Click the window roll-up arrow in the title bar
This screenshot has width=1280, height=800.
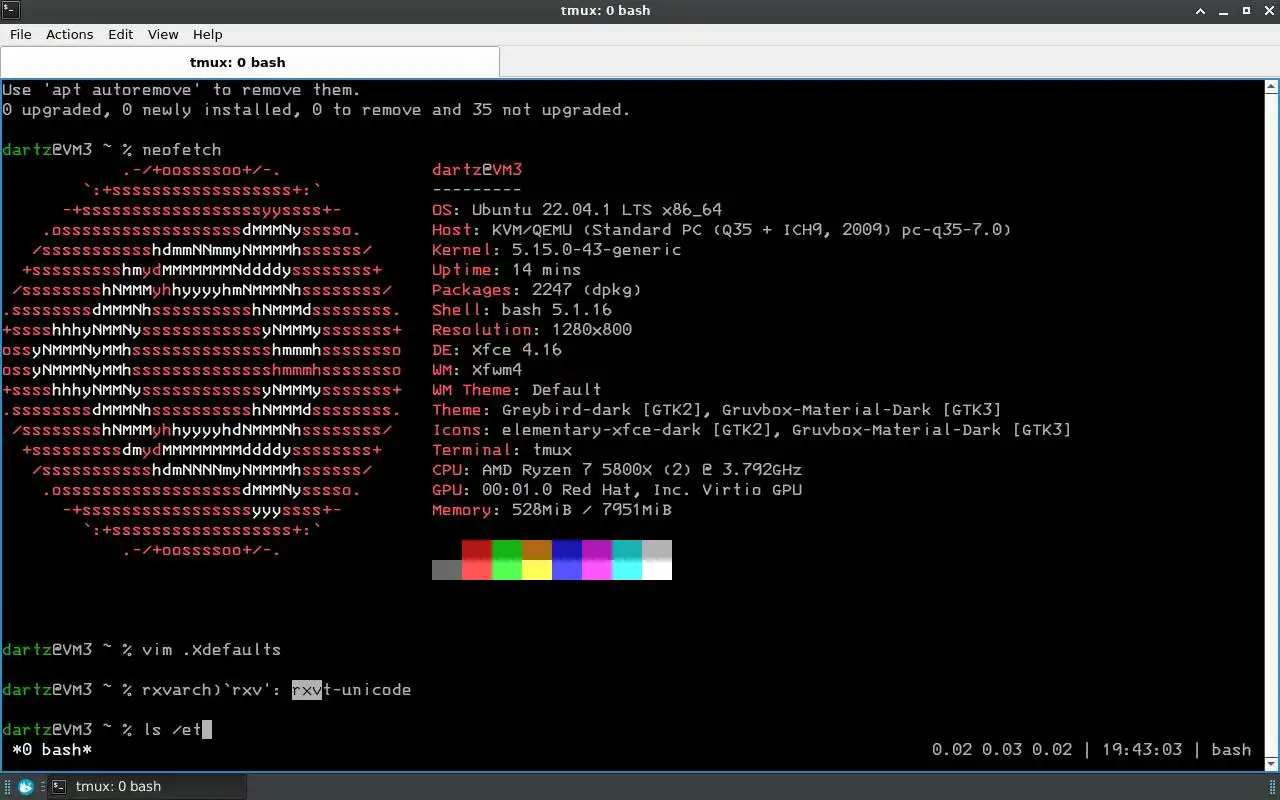[1201, 10]
